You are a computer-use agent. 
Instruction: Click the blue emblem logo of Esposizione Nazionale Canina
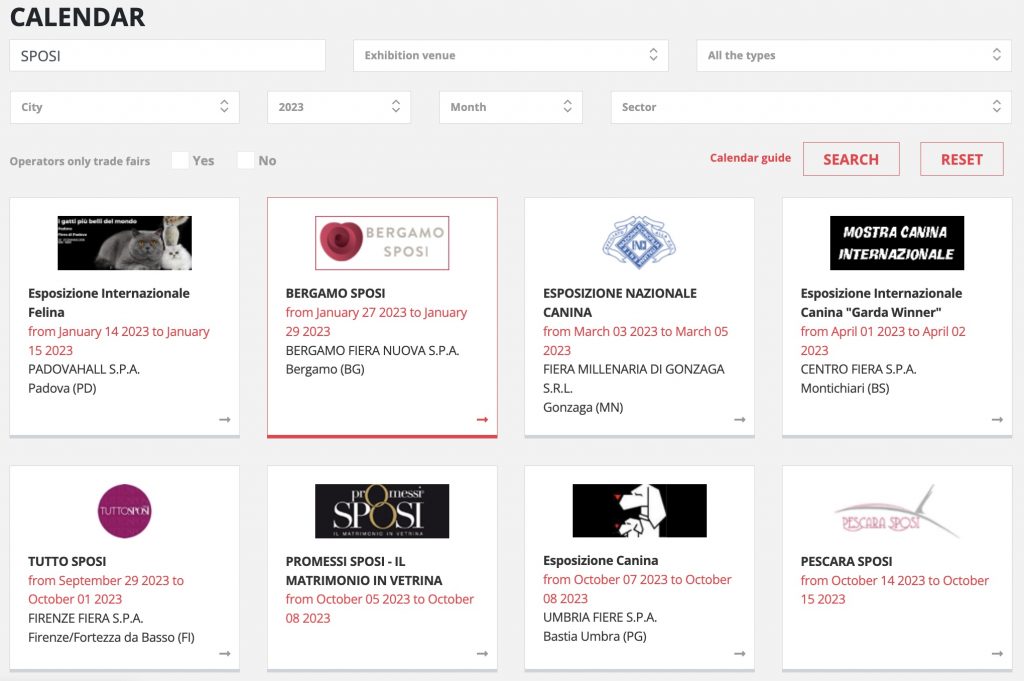pyautogui.click(x=639, y=242)
